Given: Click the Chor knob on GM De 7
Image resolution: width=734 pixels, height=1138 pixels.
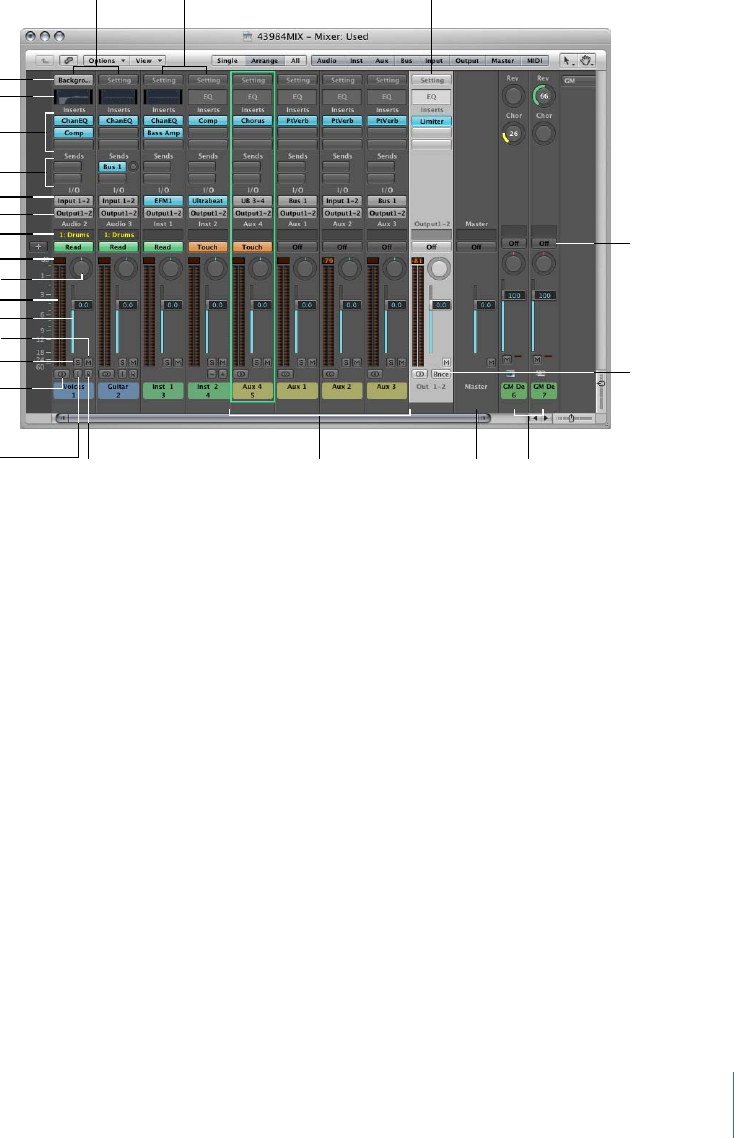Looking at the screenshot, I should tap(544, 134).
